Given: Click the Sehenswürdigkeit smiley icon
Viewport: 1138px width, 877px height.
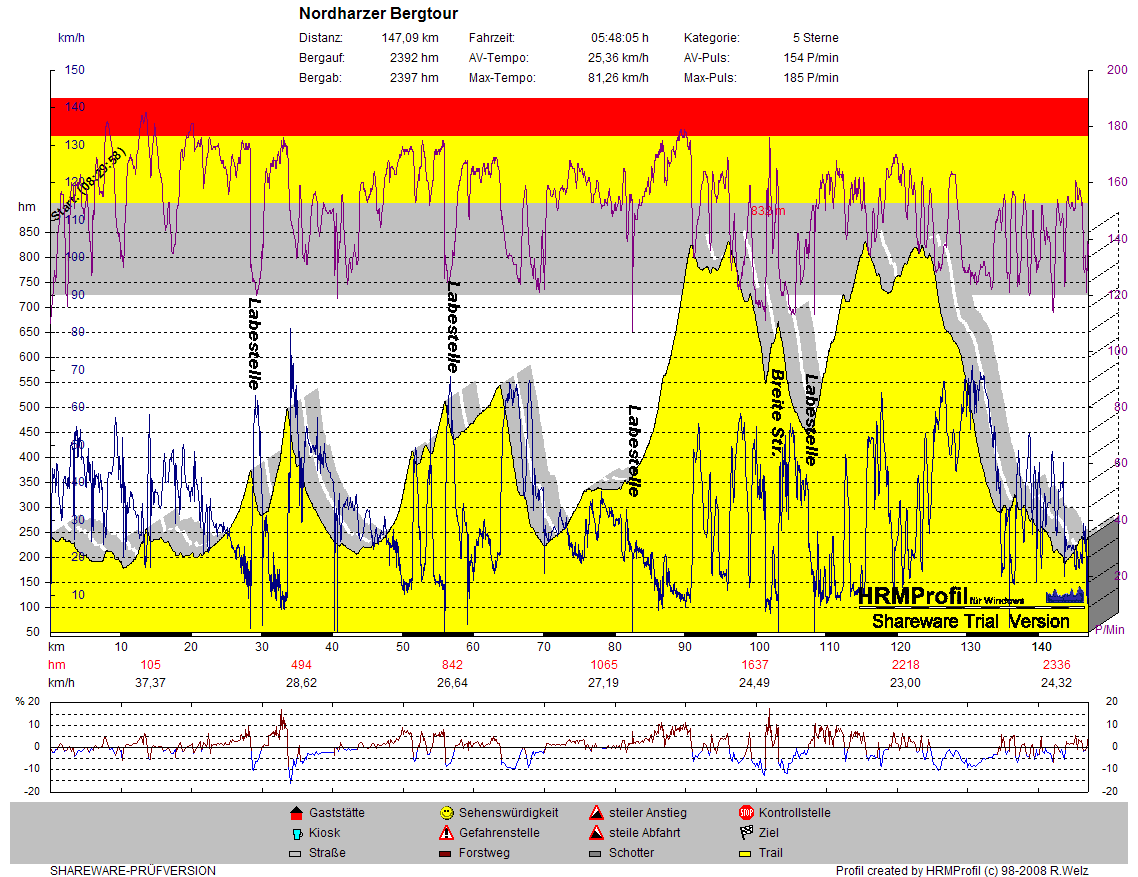Looking at the screenshot, I should coord(446,813).
